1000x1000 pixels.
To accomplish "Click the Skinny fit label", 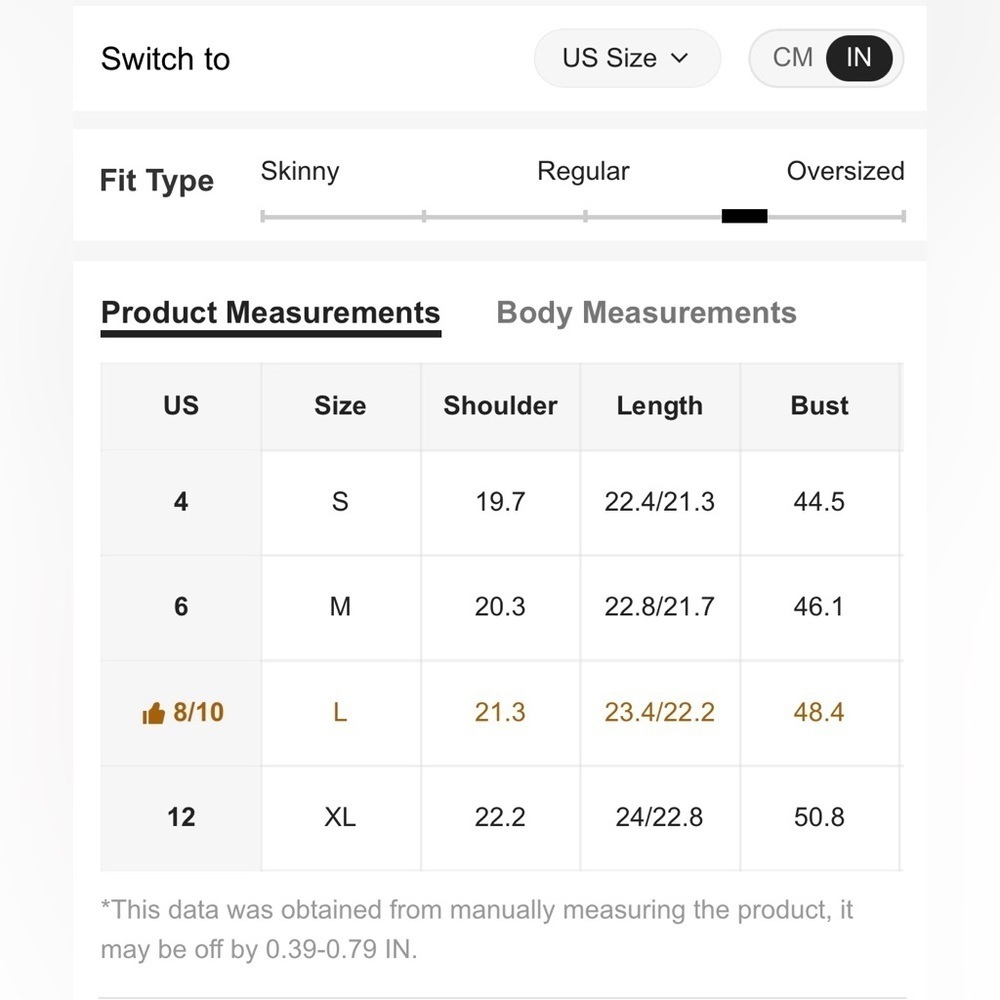I will point(300,171).
